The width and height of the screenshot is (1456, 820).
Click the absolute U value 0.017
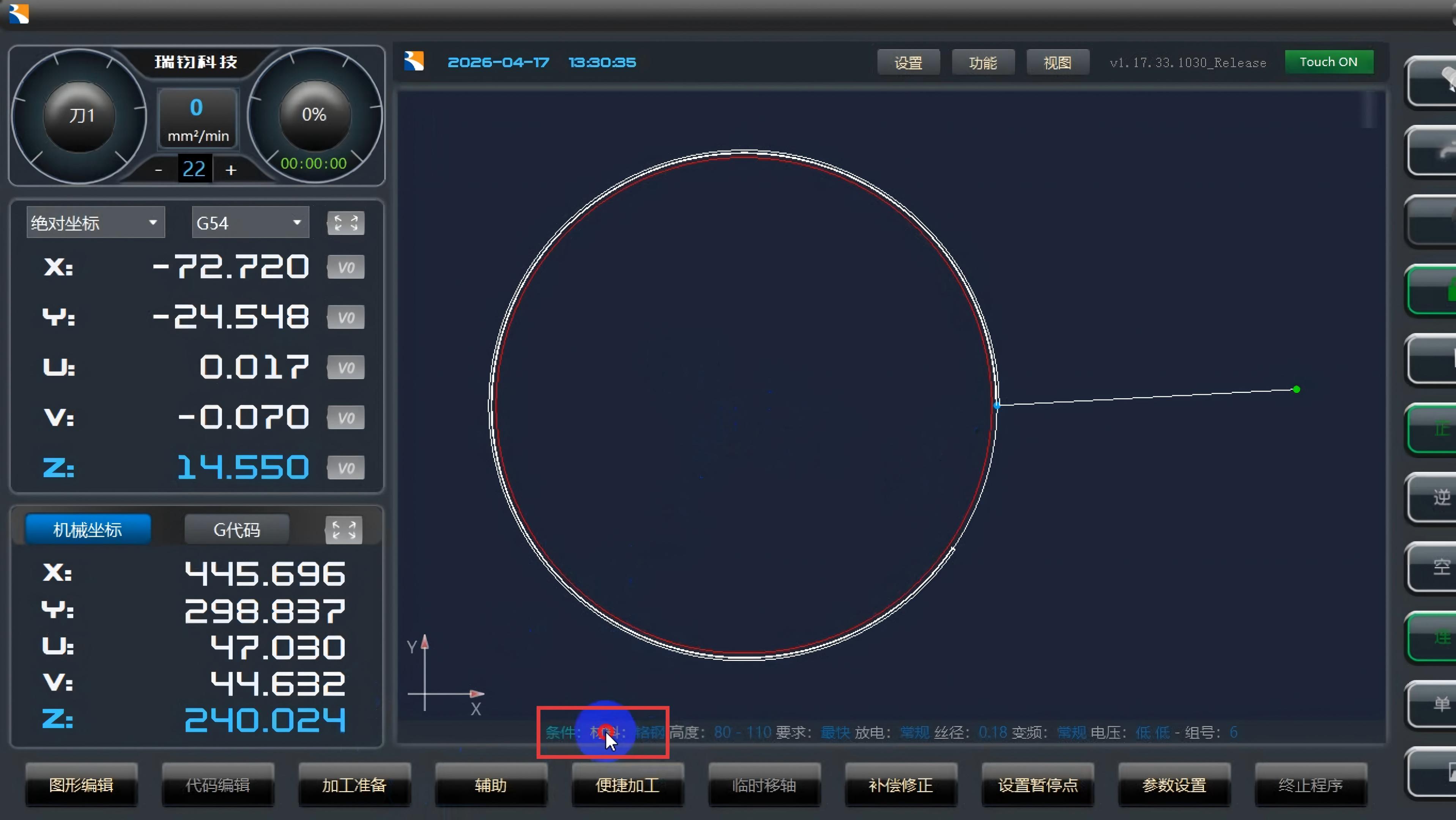(x=254, y=367)
